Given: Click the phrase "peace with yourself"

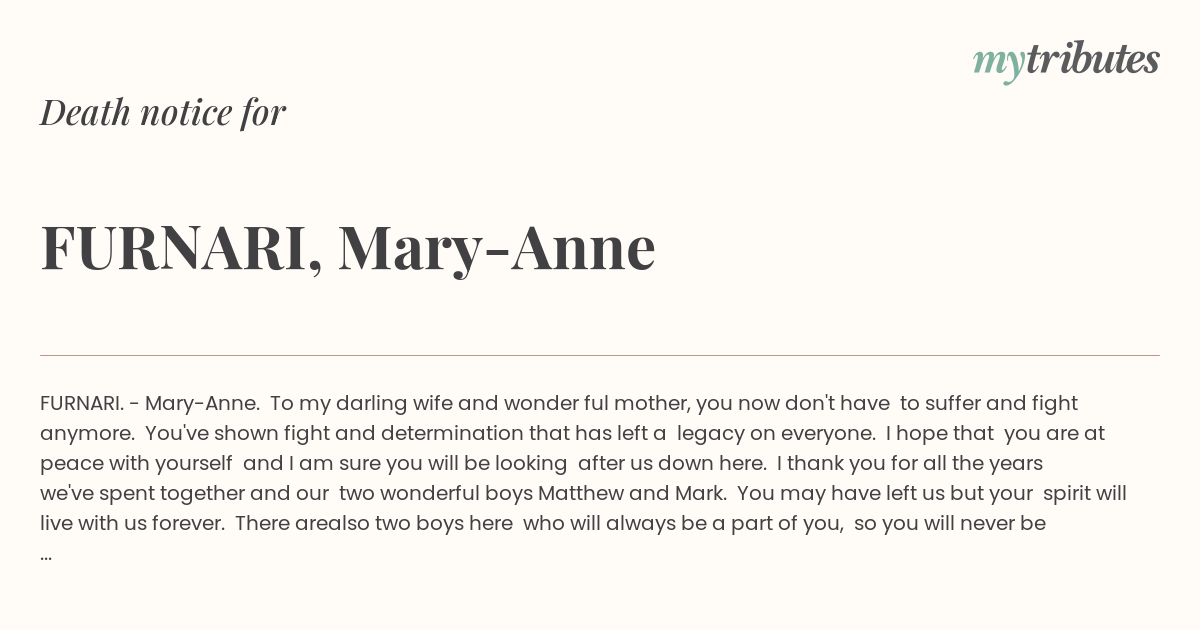Looking at the screenshot, I should click(x=139, y=463).
